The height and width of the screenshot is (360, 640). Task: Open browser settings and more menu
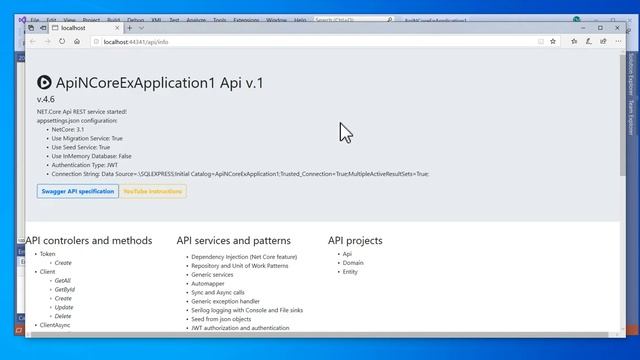point(618,41)
